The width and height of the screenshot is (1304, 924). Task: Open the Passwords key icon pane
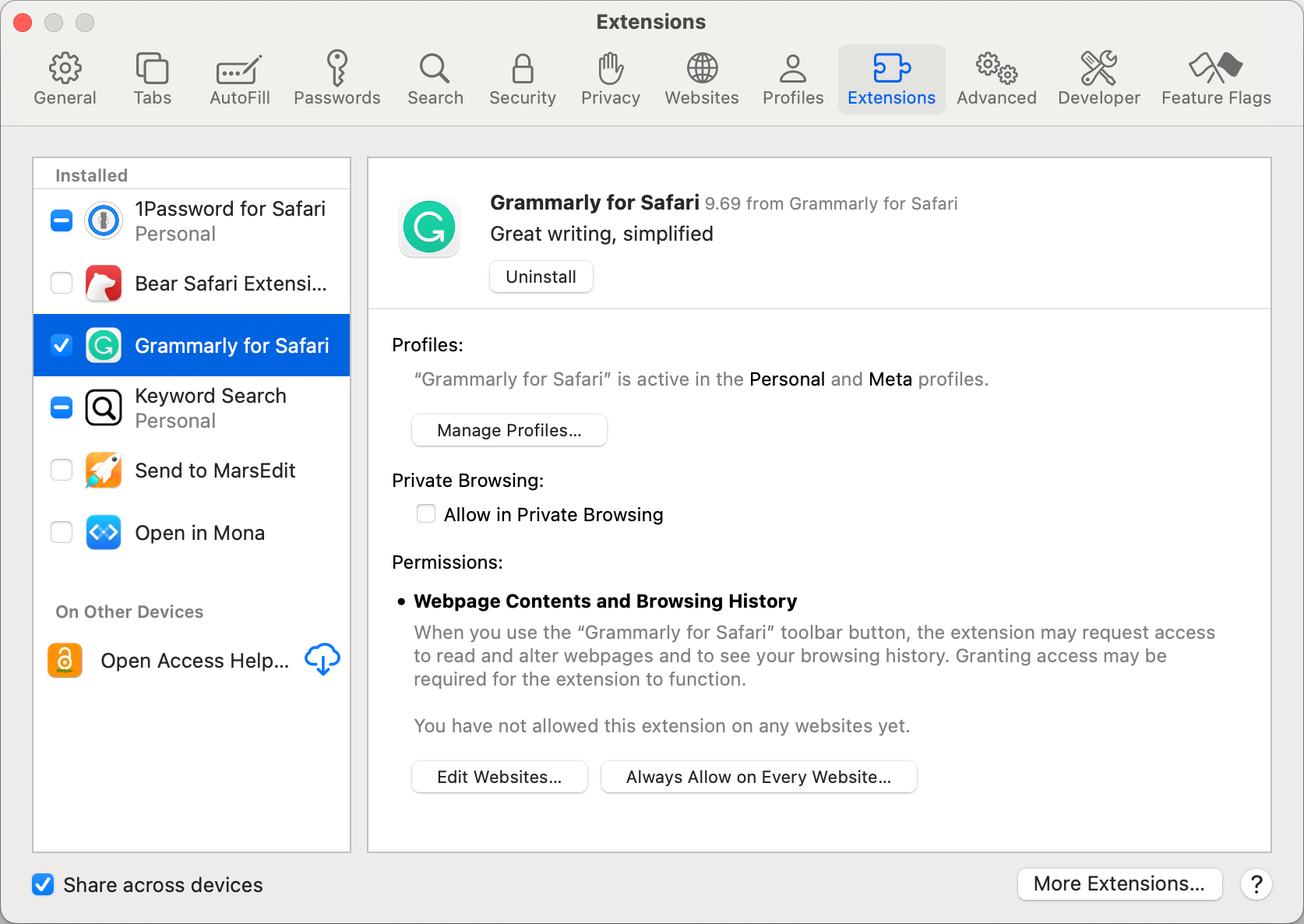click(337, 69)
